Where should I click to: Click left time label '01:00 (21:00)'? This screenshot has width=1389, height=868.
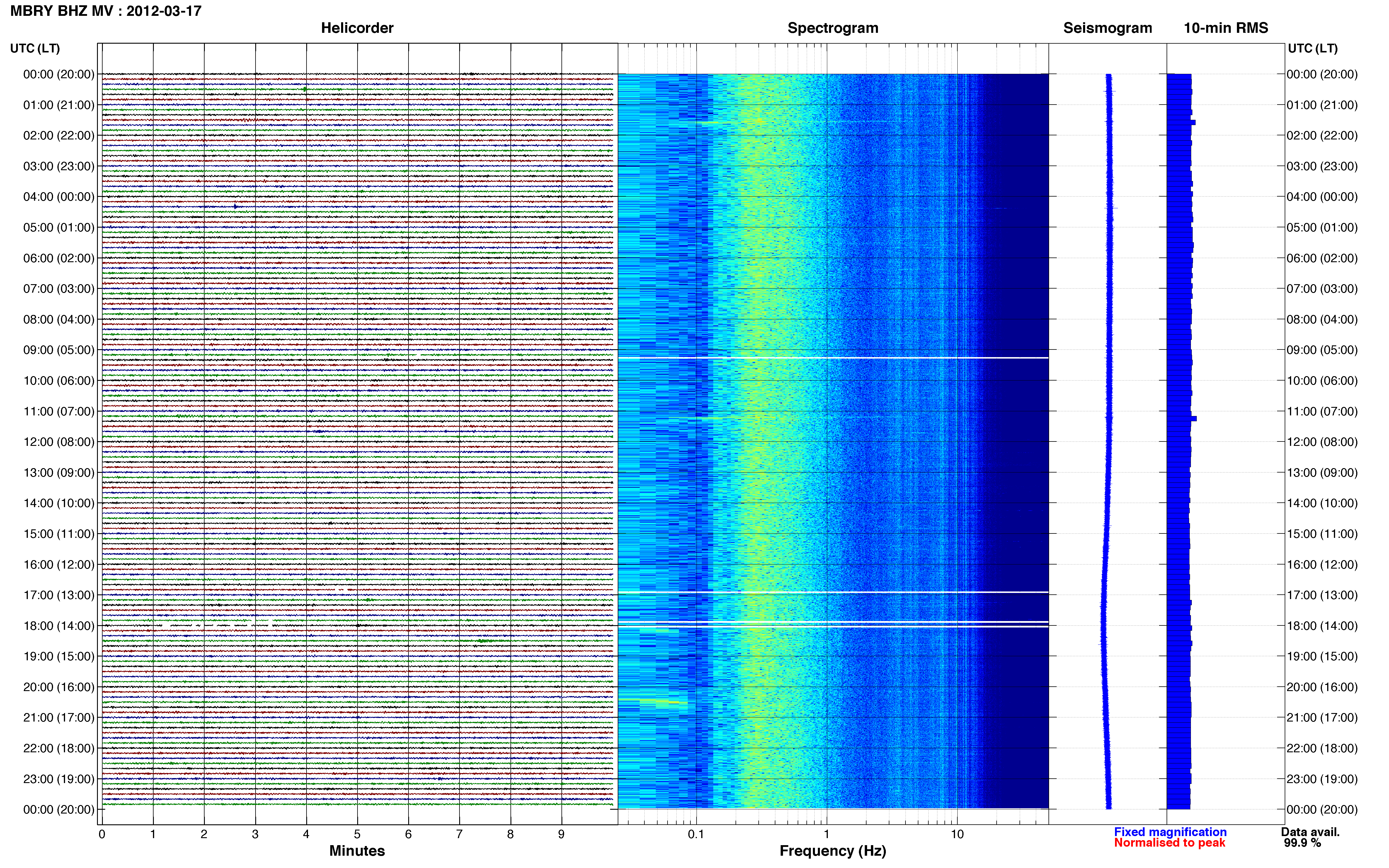(59, 105)
